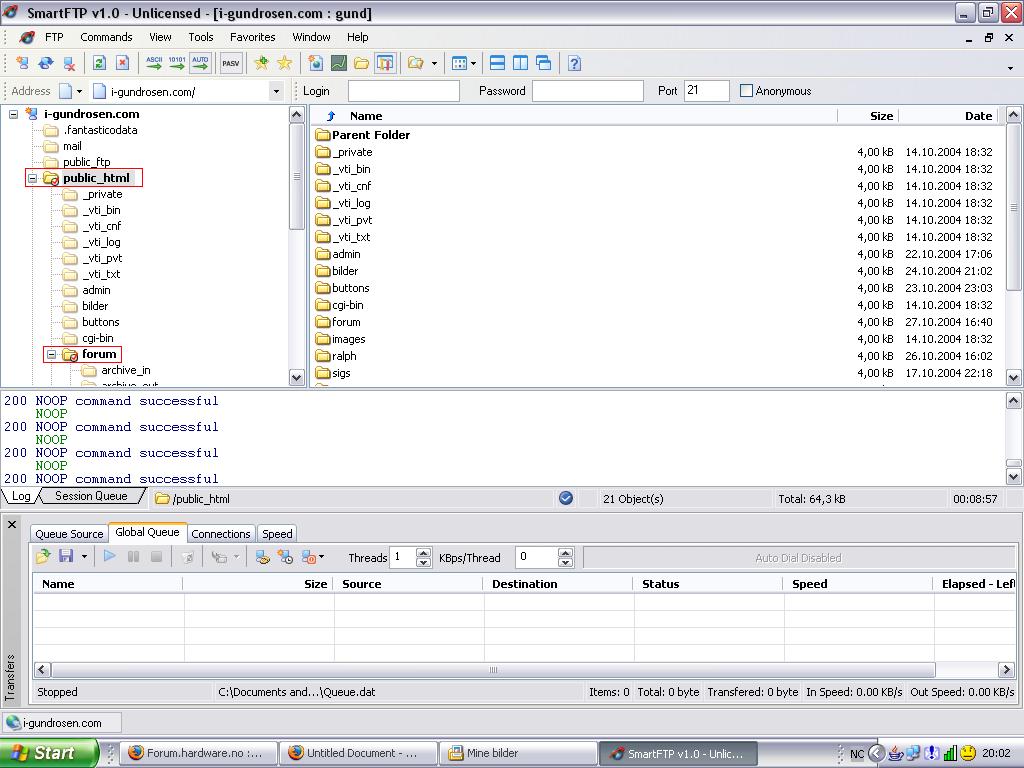Screen dimensions: 1024x768
Task: Click the queue load open icon
Action: click(43, 557)
